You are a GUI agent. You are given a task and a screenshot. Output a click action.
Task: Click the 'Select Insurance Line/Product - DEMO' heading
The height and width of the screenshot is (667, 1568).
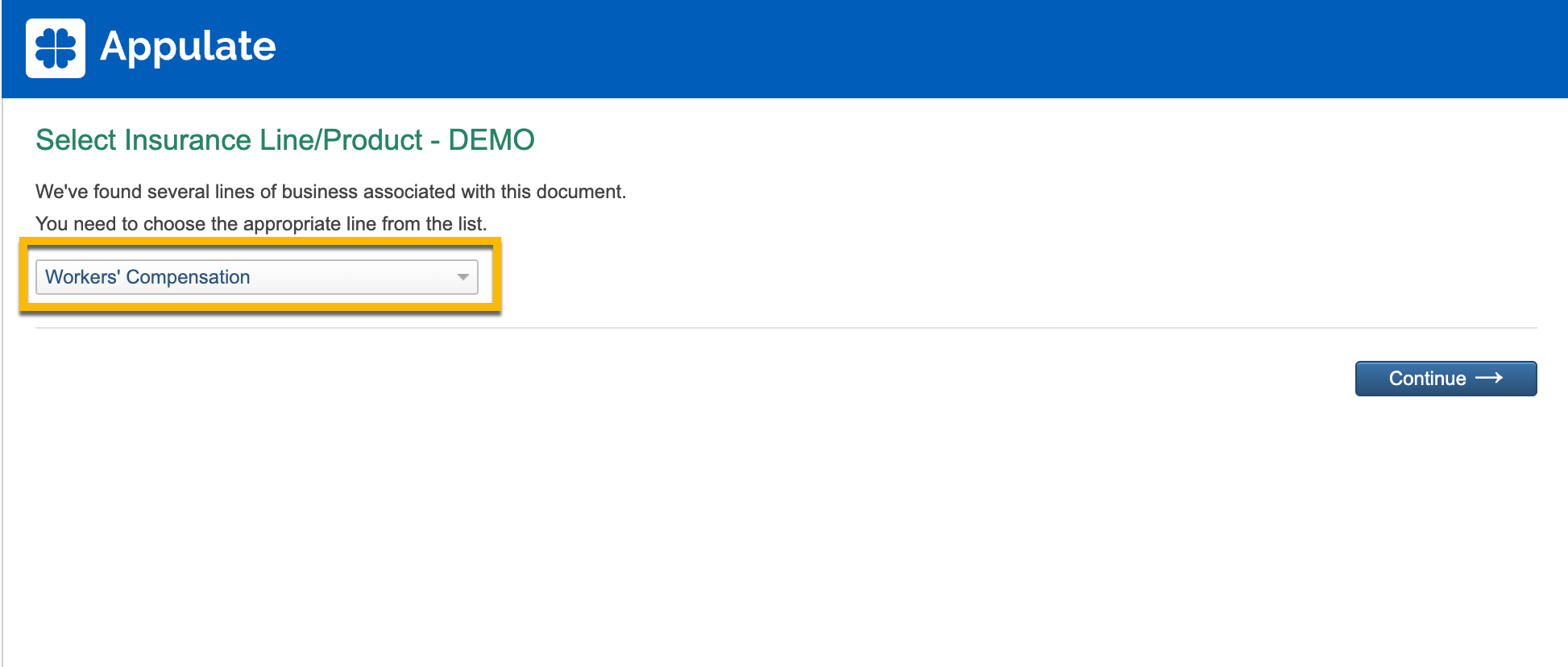284,140
